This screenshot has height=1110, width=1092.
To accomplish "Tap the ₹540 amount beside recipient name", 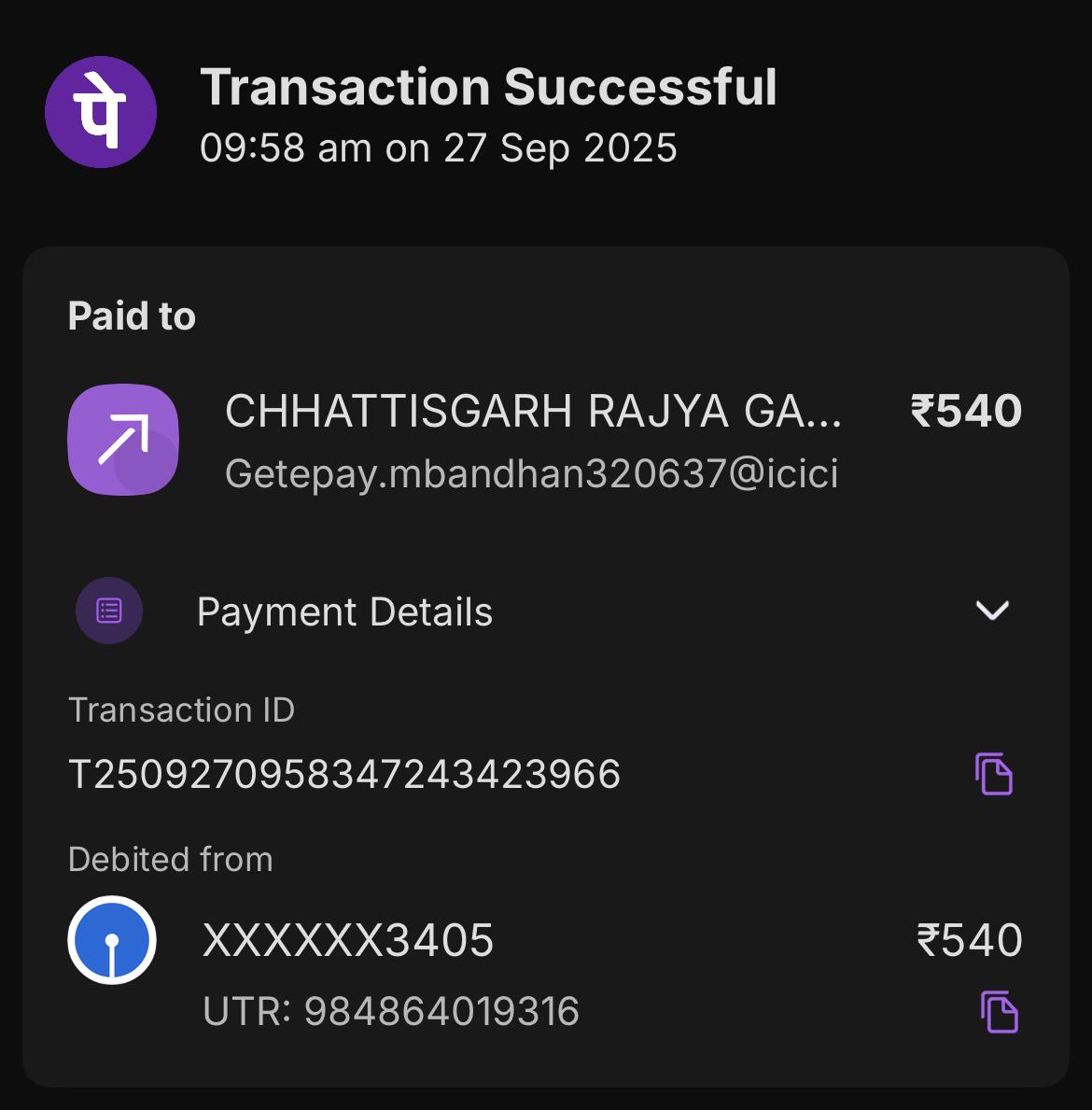I will click(966, 412).
